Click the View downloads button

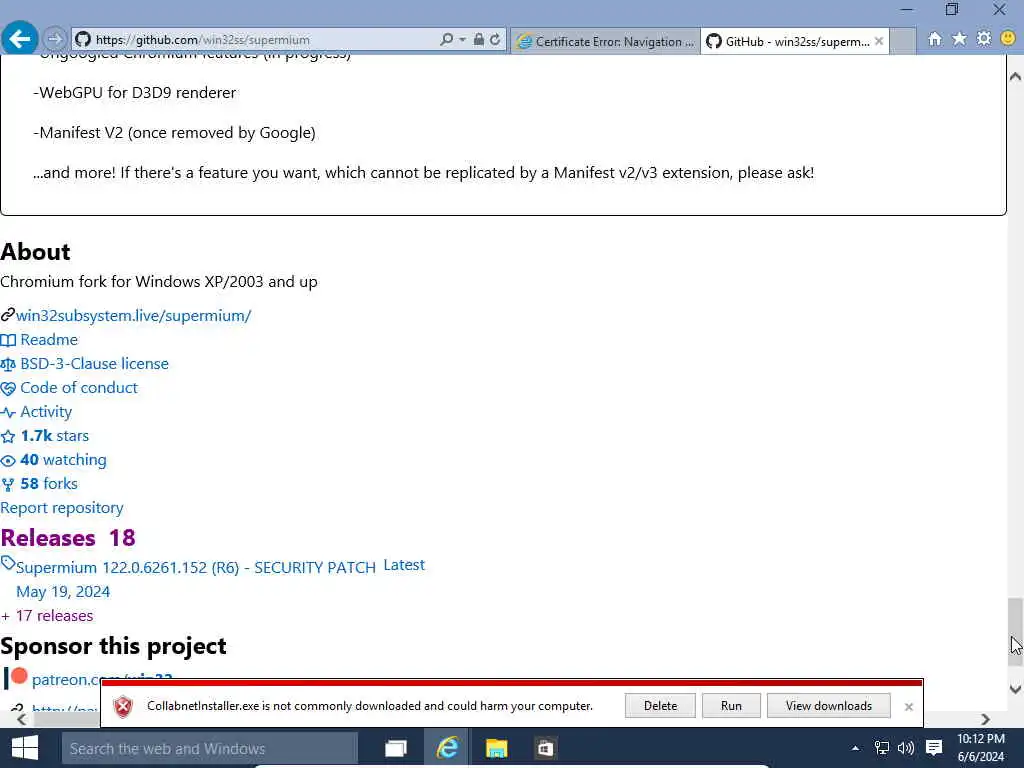pyautogui.click(x=829, y=706)
